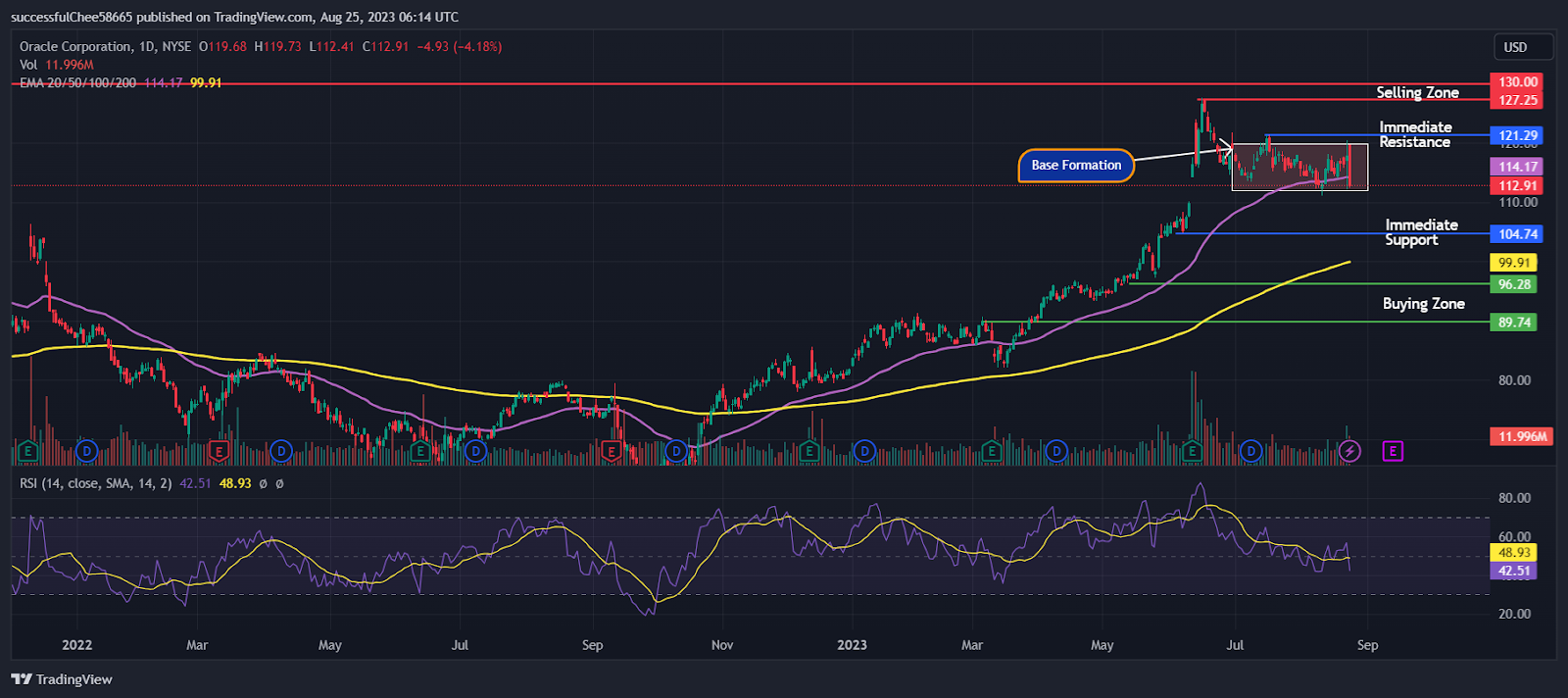Click the dividend marker before May 2022

(x=281, y=451)
